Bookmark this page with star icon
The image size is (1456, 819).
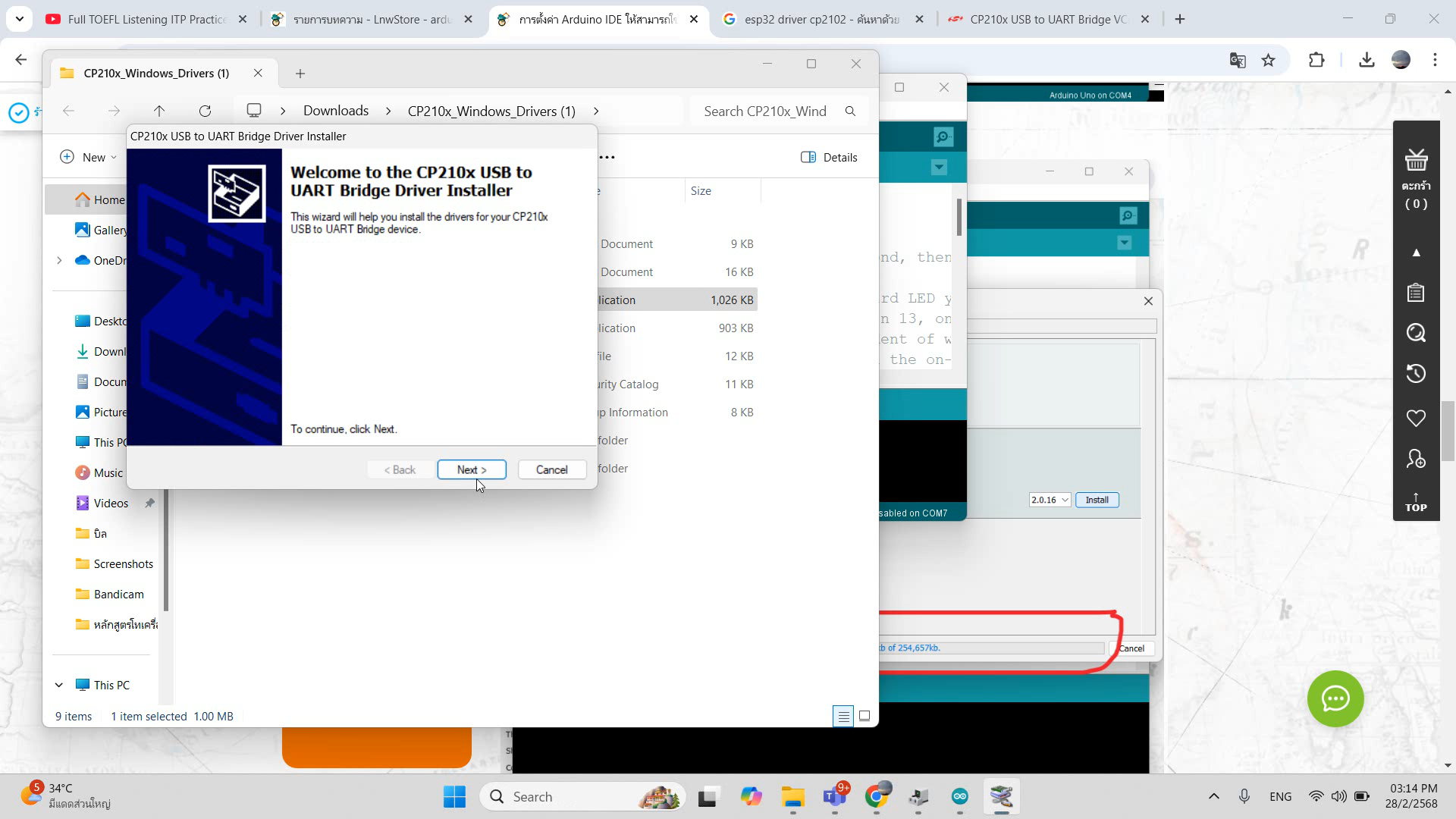1269,60
